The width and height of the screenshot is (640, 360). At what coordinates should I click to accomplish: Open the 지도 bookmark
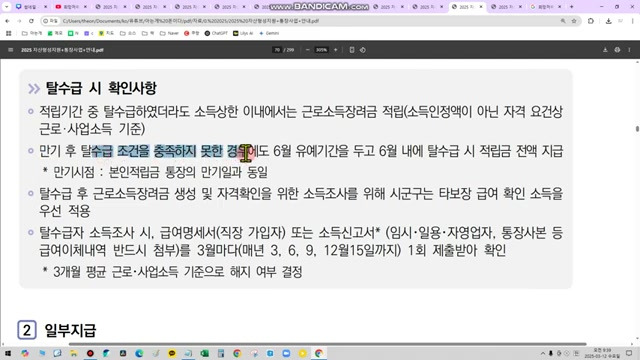pos(107,33)
